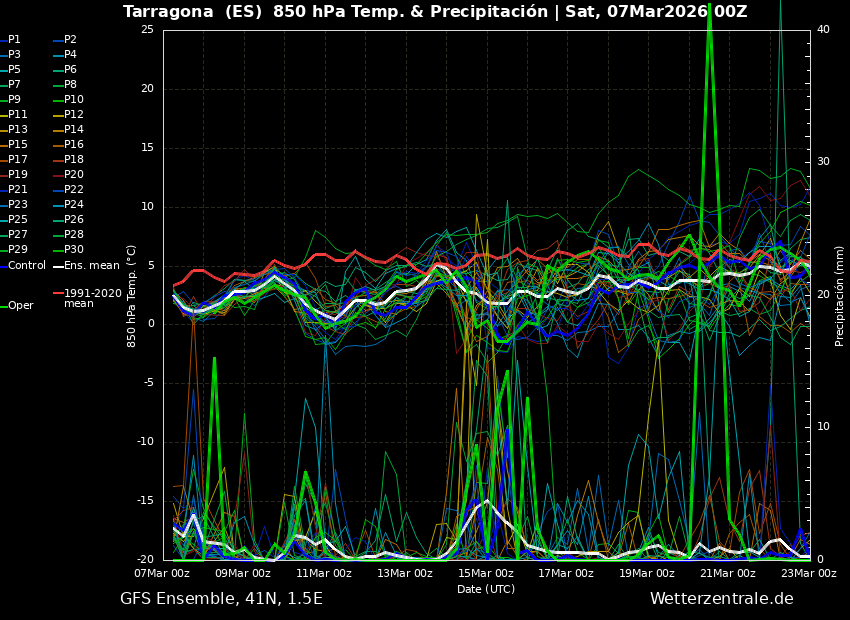This screenshot has width=850, height=620.
Task: Click the P24 legend label
Action: point(74,204)
